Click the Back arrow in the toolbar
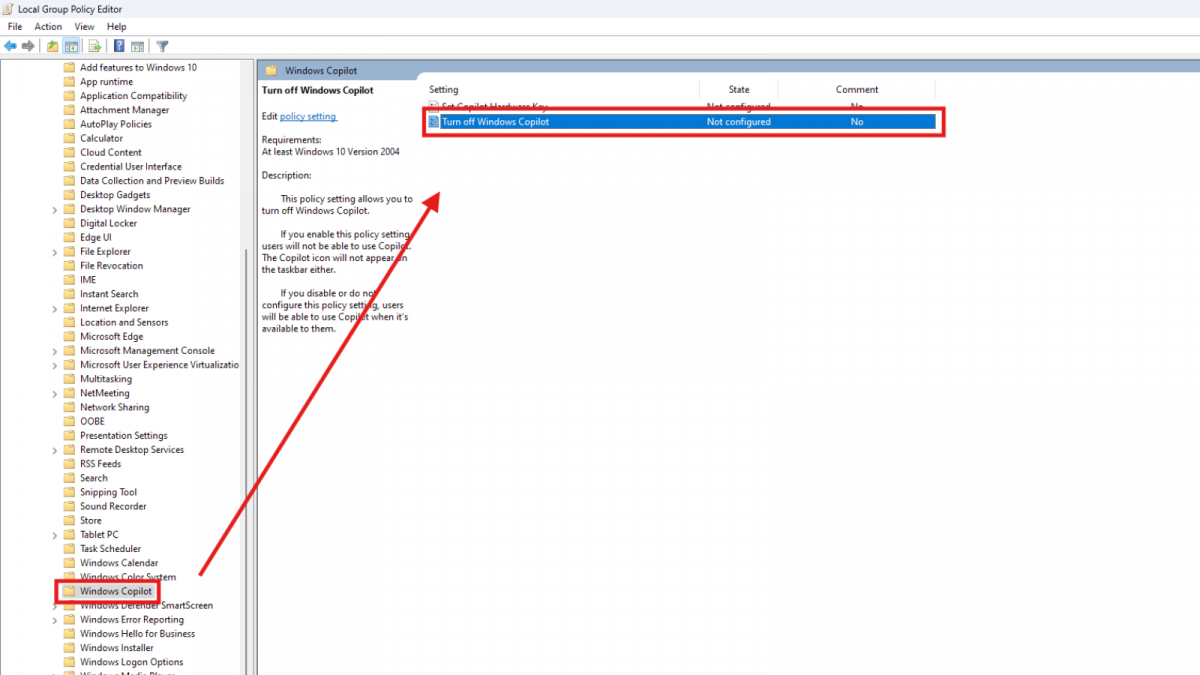 (x=10, y=46)
